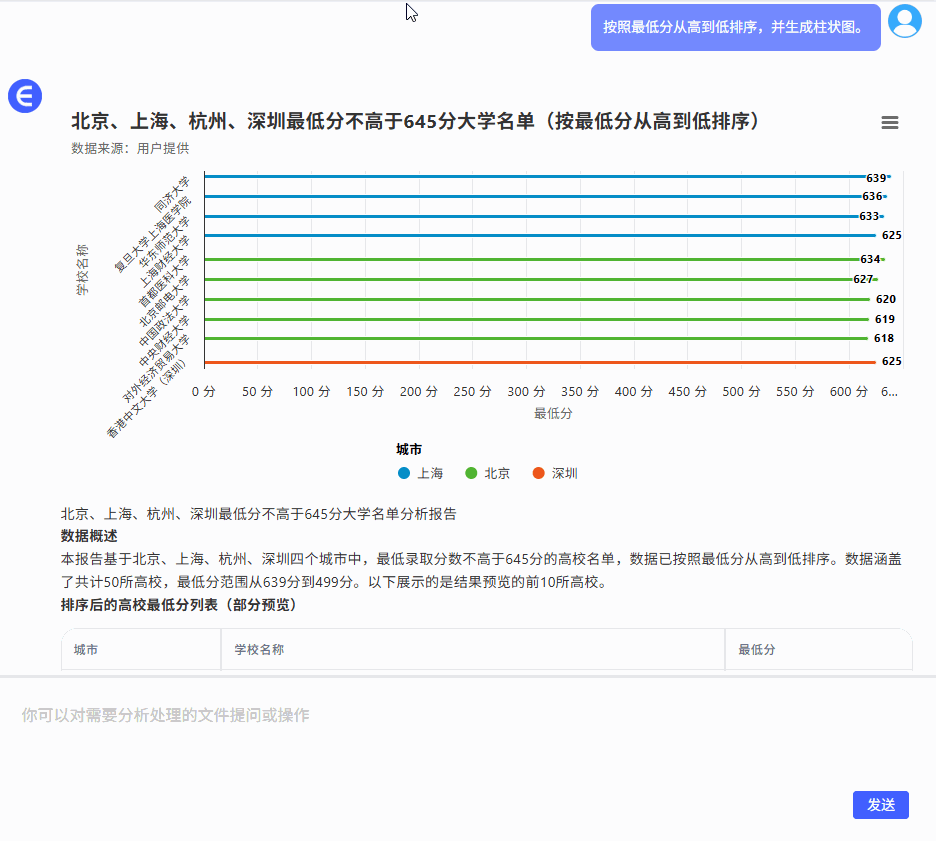
Task: Click the user message bubble about sorting
Action: point(735,27)
